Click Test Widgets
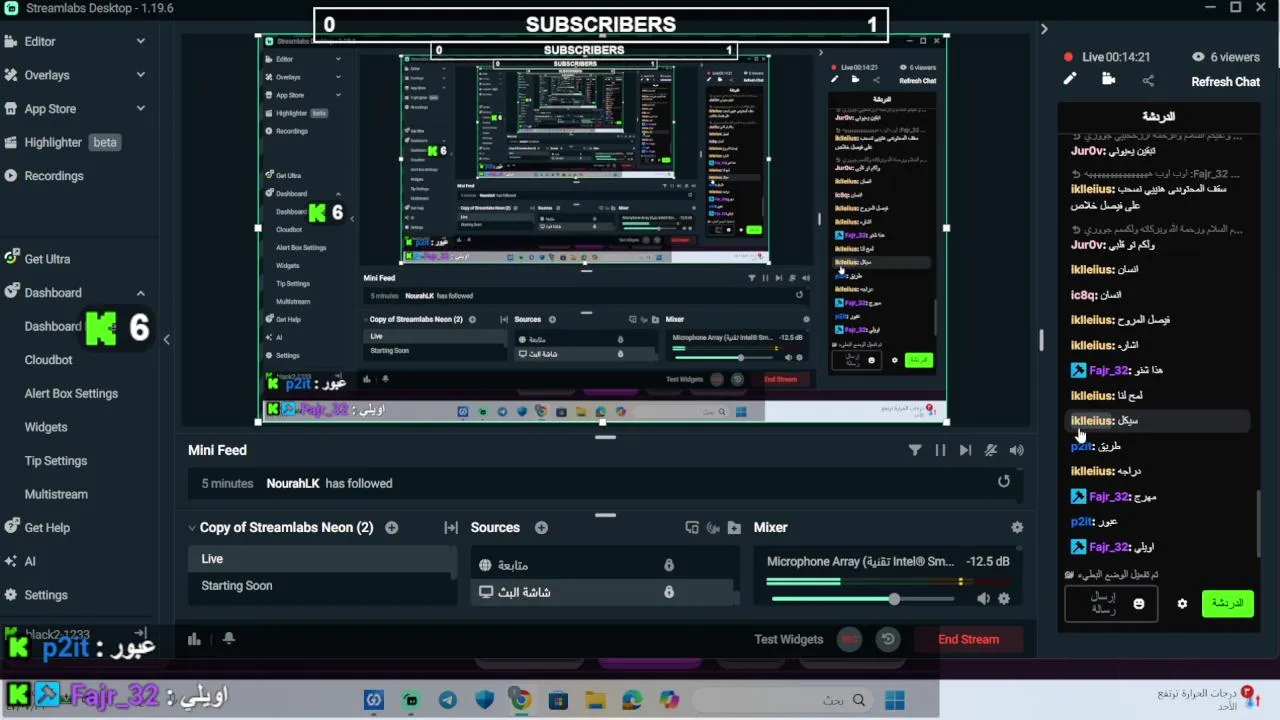 788,639
